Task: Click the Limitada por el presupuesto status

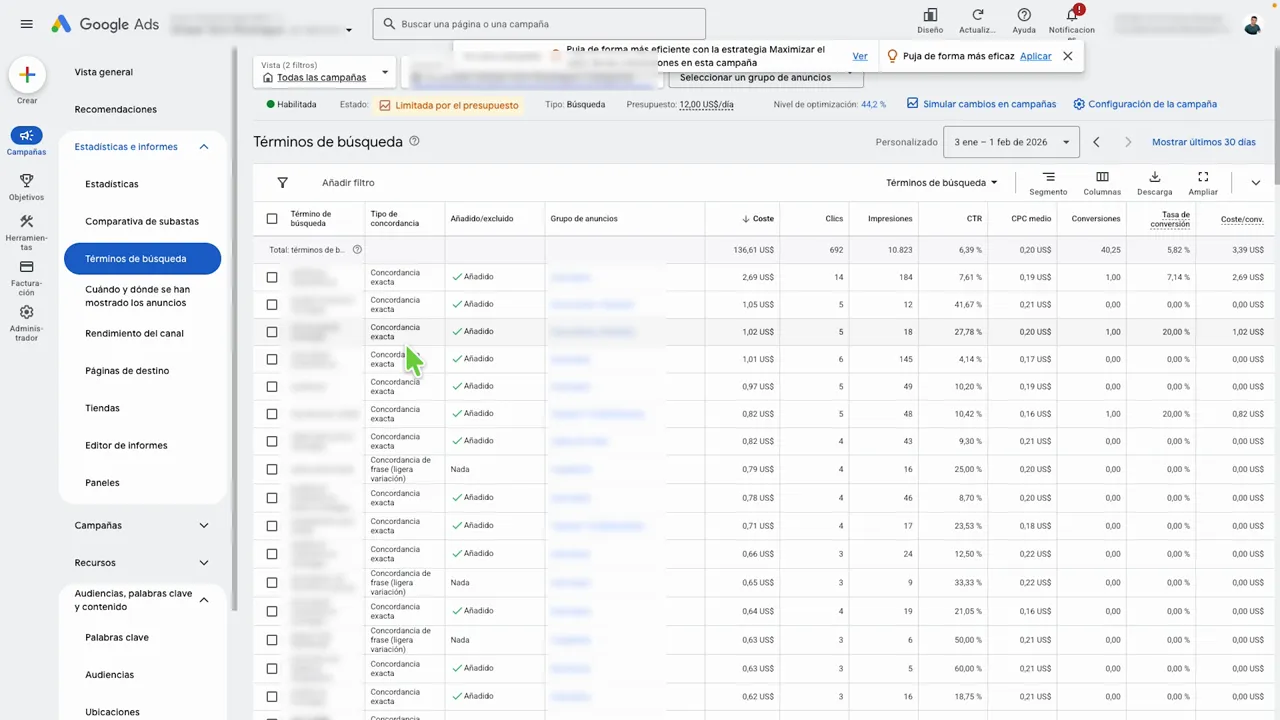Action: tap(449, 104)
